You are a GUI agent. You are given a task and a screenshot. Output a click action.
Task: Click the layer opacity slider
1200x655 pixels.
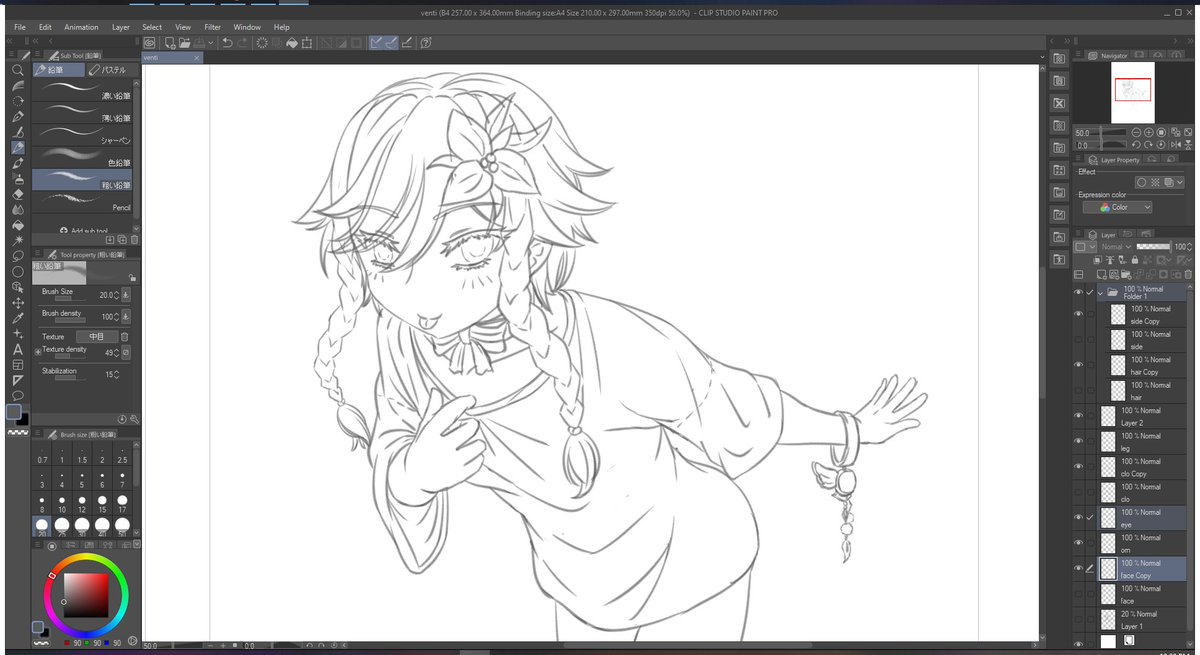[x=1154, y=246]
